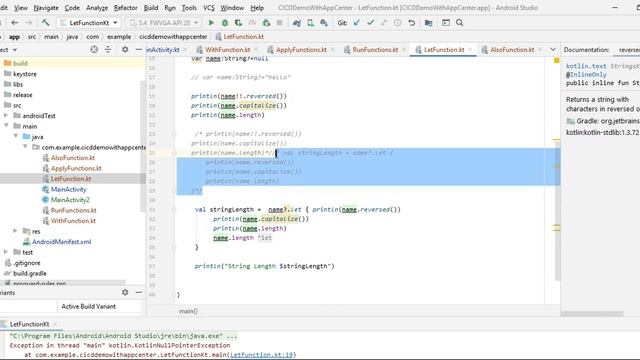The width and height of the screenshot is (640, 360).
Task: Expand the res folder
Action: pyautogui.click(x=16, y=231)
